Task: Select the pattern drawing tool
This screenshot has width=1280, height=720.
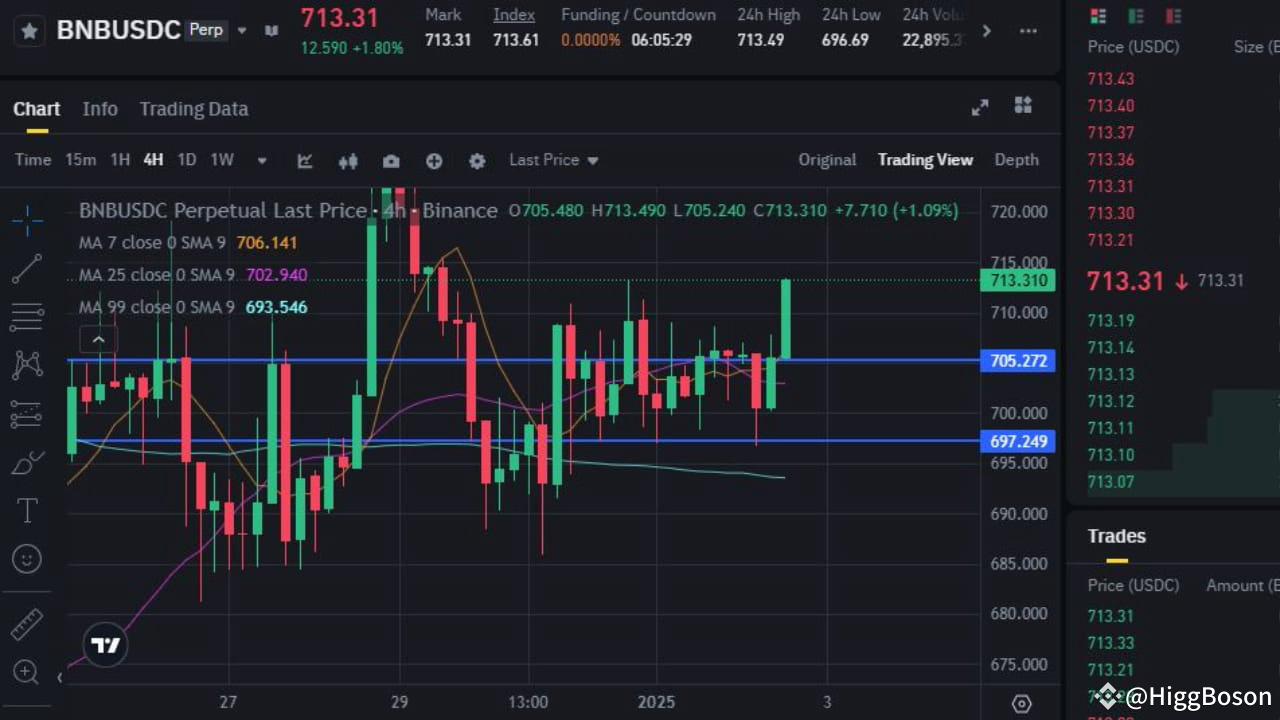Action: click(27, 365)
